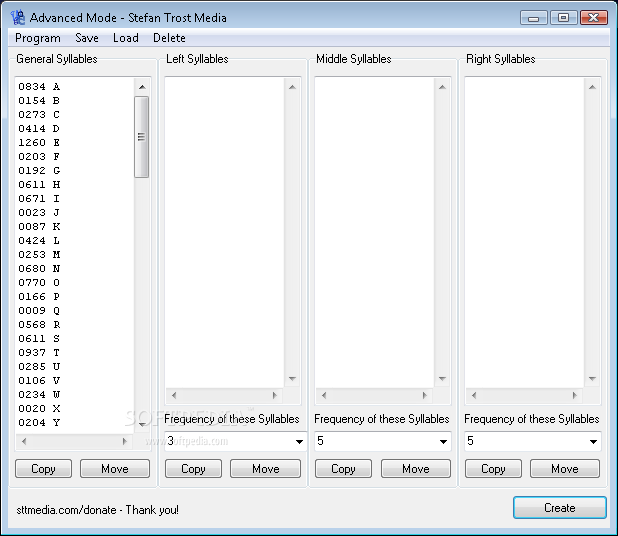618x536 pixels.
Task: Open the Program menu
Action: tap(38, 38)
